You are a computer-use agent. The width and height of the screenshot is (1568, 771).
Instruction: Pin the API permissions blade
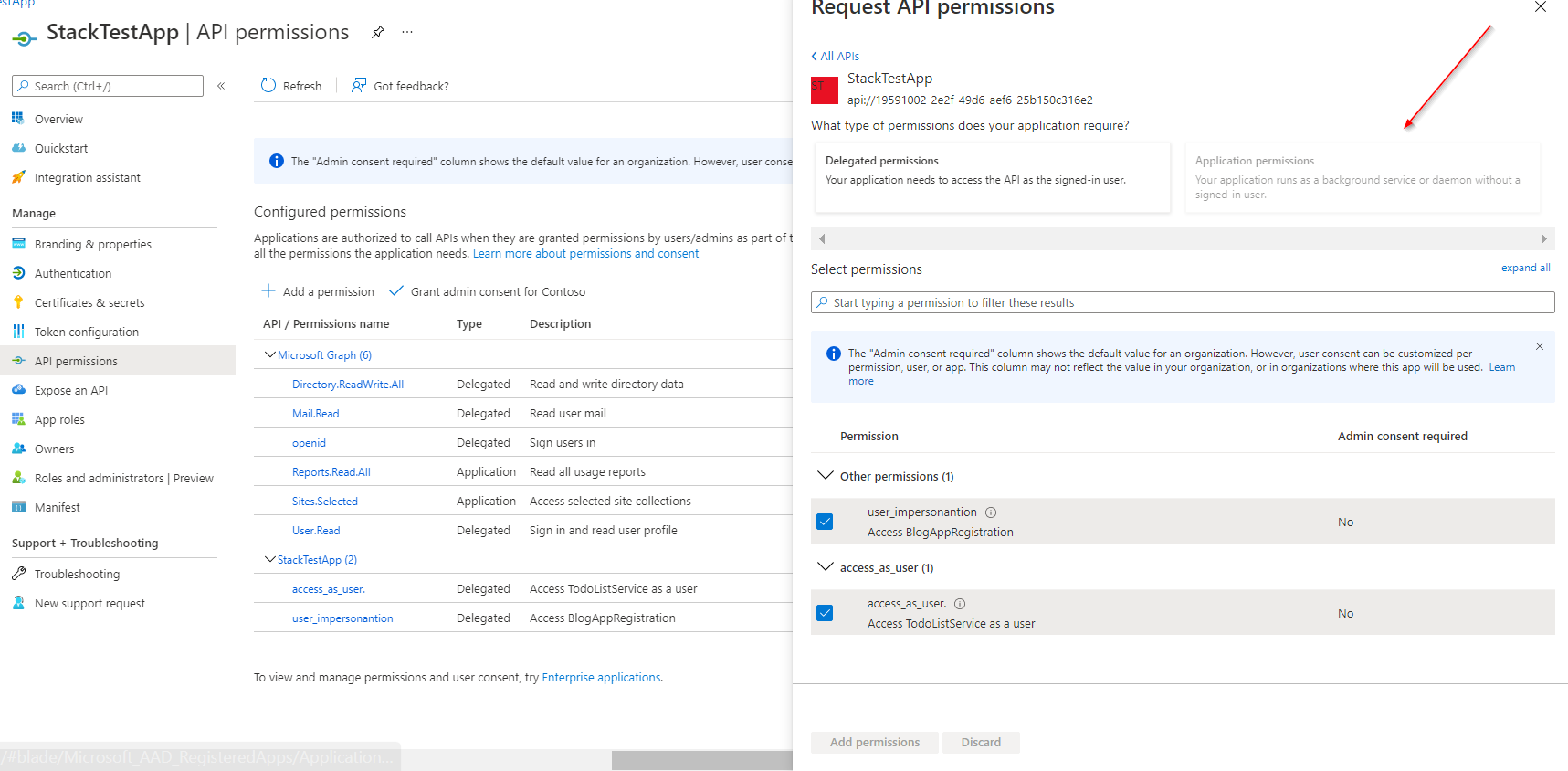point(378,32)
